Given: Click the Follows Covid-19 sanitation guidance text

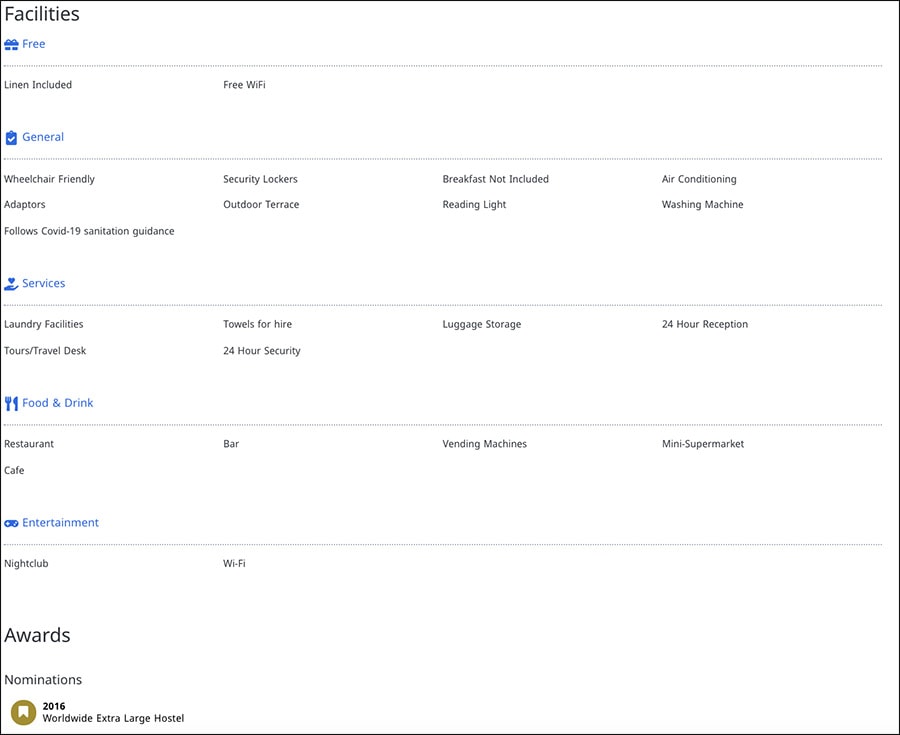Looking at the screenshot, I should 89,231.
